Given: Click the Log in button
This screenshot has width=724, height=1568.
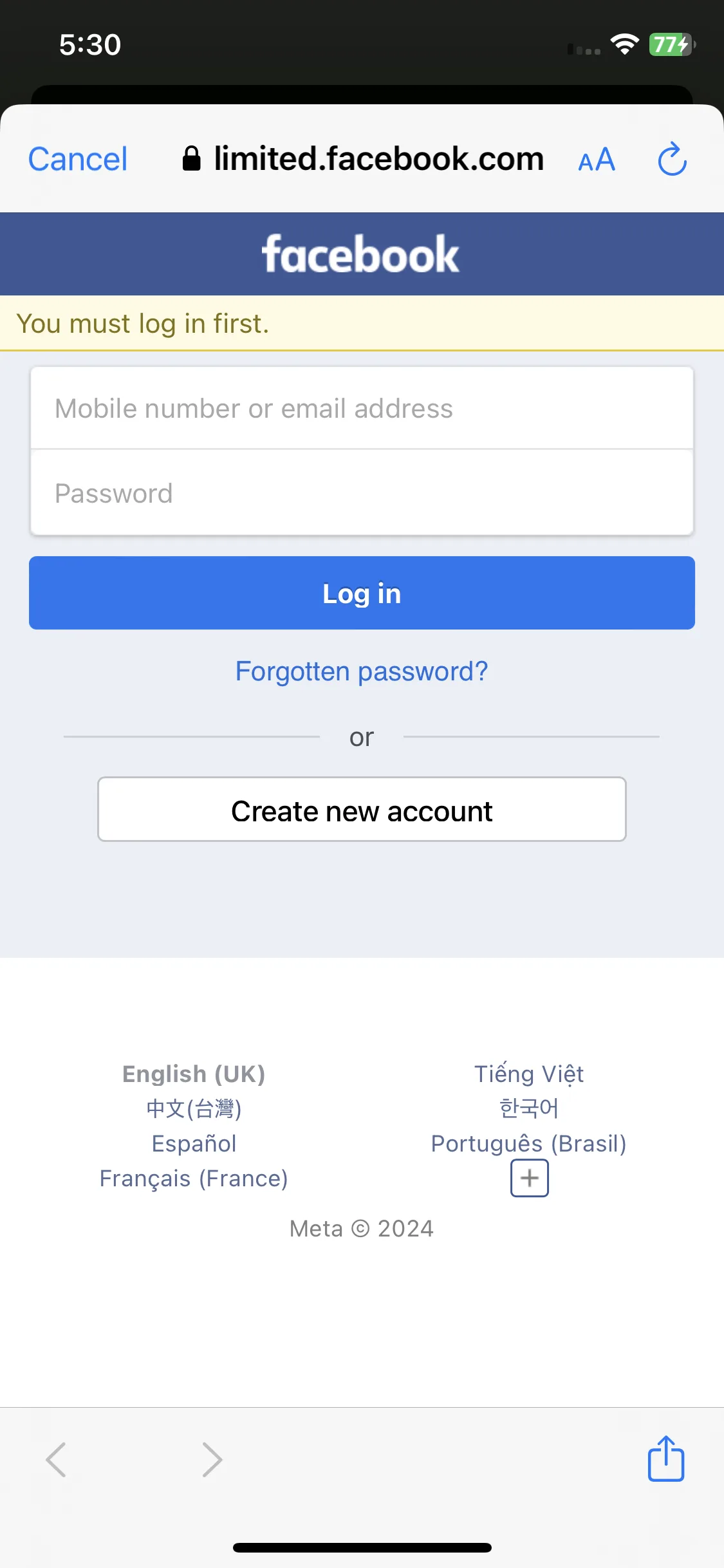Looking at the screenshot, I should pos(362,593).
